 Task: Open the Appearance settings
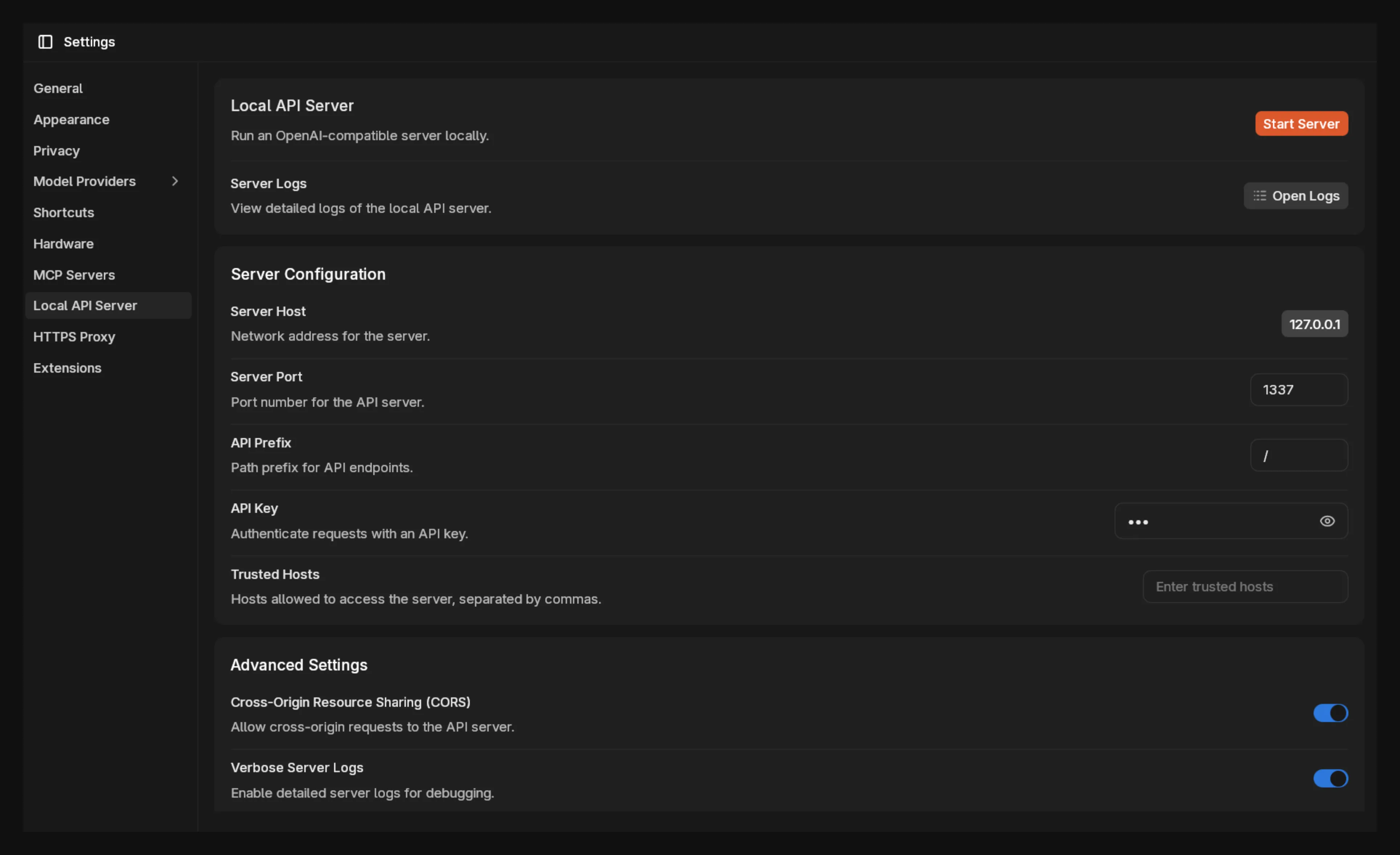(x=71, y=119)
